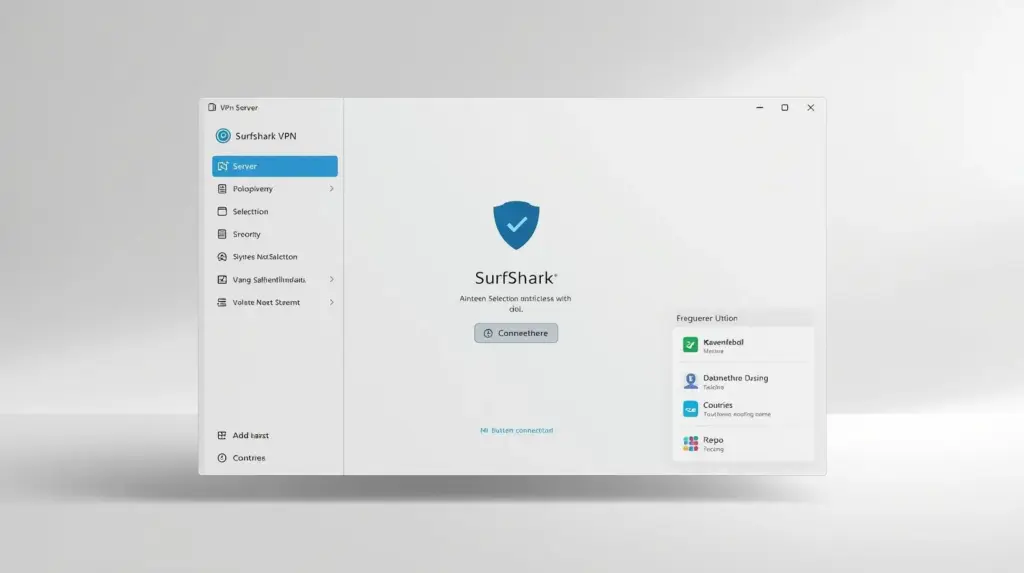This screenshot has height=573, width=1024.
Task: Click the Vang Salhentllmdaiti checkbox icon
Action: click(x=222, y=280)
